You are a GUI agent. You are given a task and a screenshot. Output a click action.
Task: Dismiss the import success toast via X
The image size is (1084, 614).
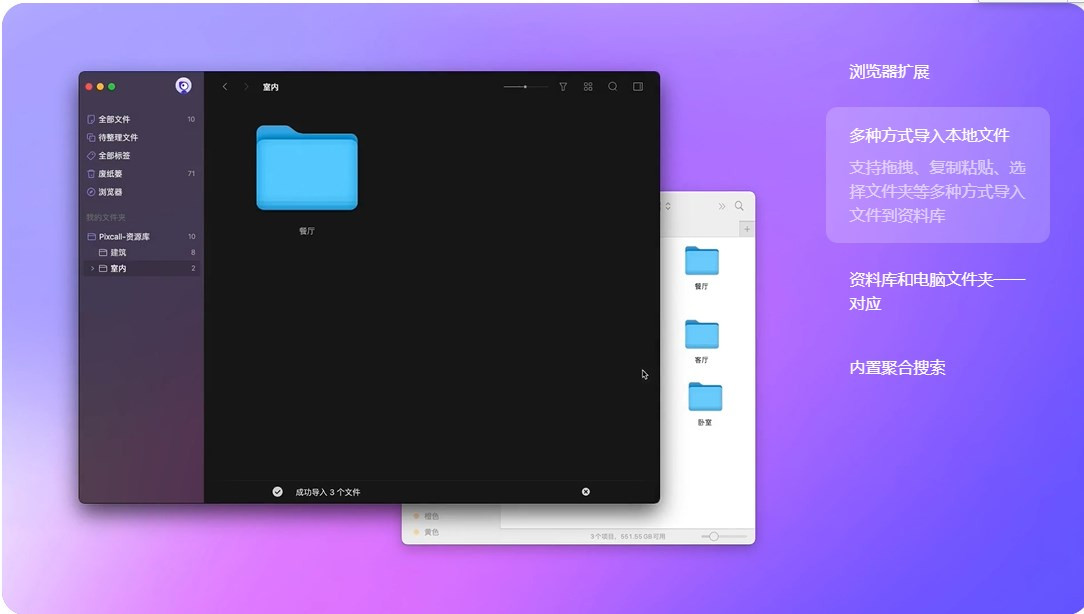[x=586, y=491]
